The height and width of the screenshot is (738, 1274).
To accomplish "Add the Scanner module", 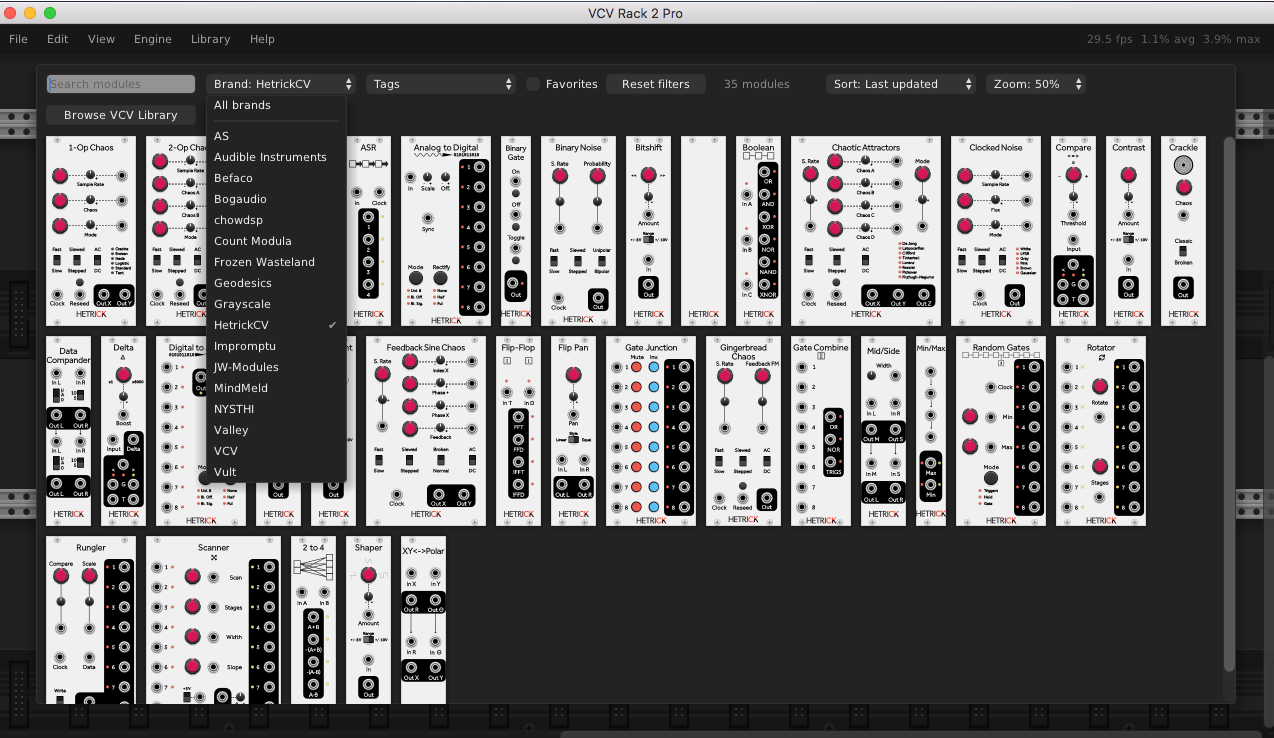I will click(x=213, y=620).
